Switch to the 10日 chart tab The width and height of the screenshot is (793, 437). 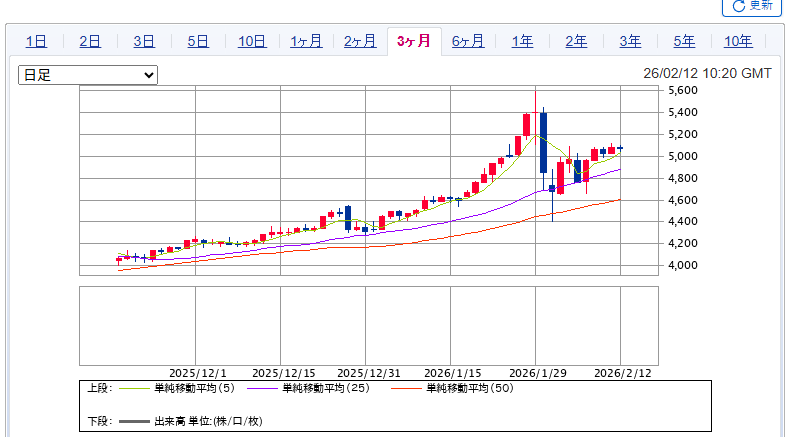tap(252, 41)
